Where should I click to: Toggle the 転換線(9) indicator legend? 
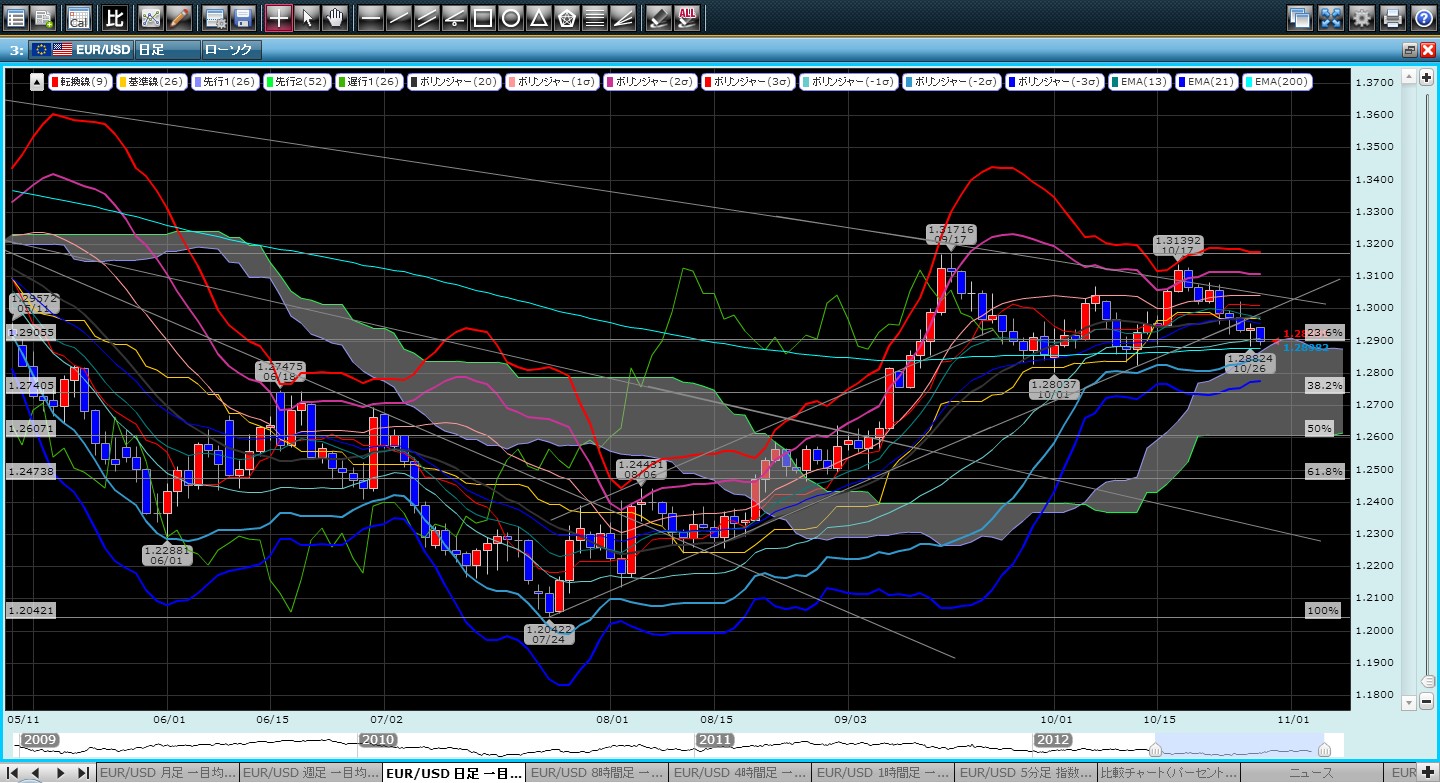tap(82, 82)
